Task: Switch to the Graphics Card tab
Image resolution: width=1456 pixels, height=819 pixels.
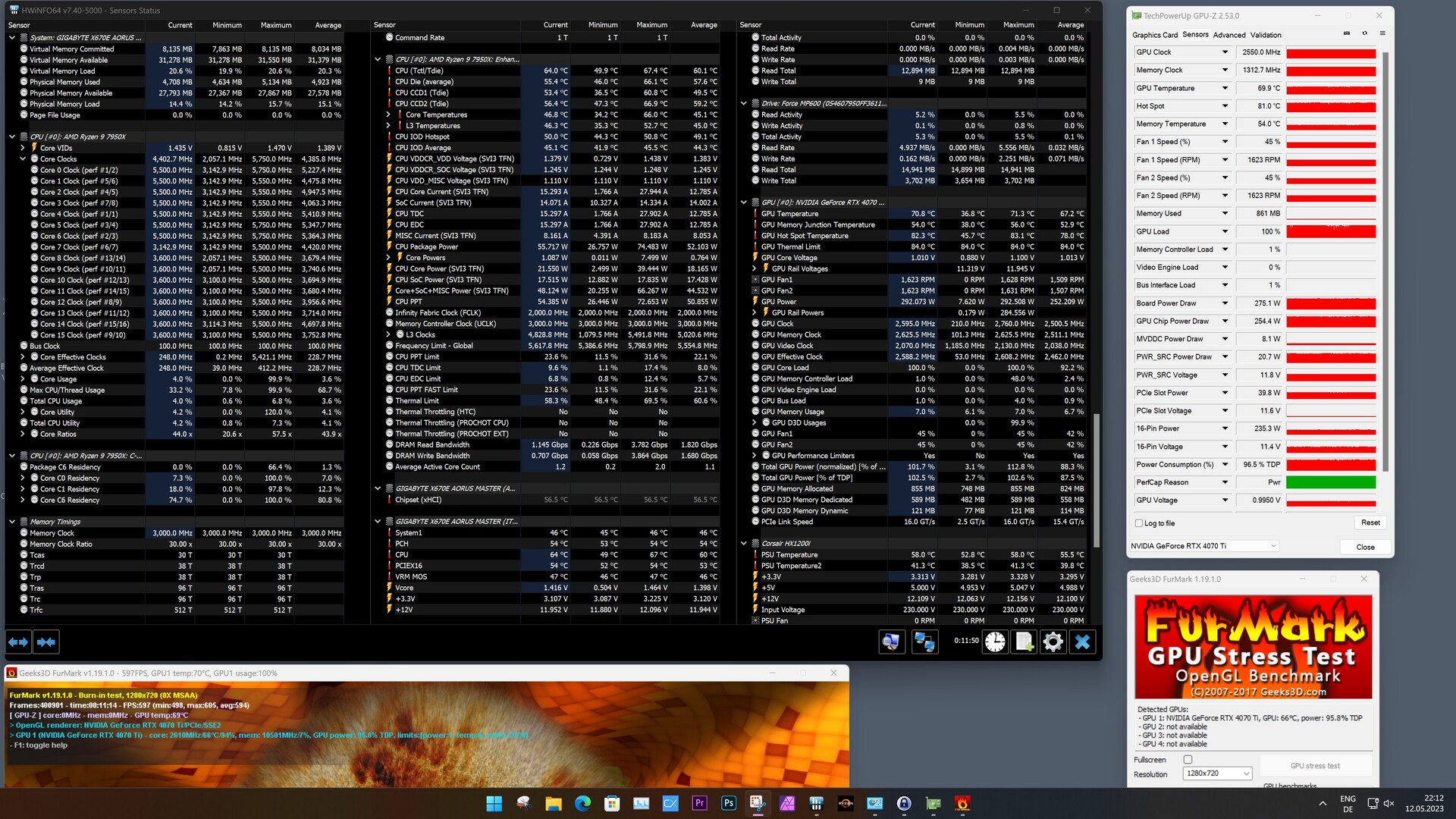Action: (x=1154, y=35)
